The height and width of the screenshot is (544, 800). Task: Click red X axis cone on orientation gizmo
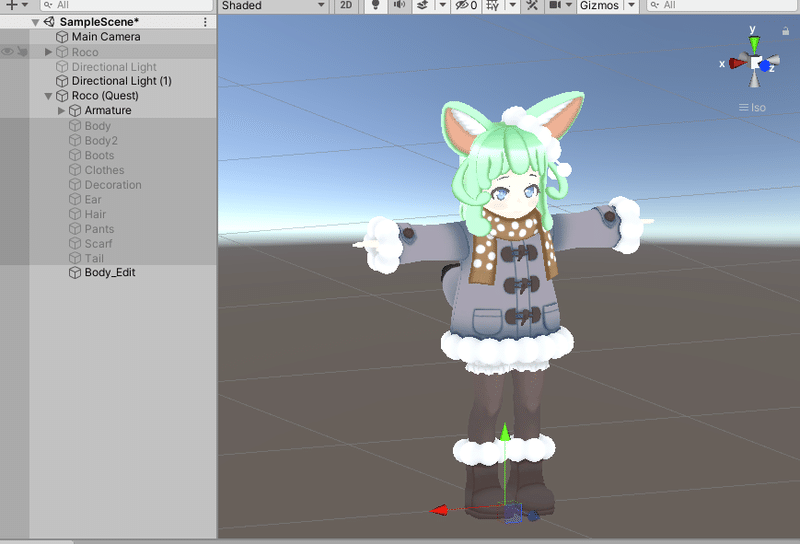tap(738, 63)
